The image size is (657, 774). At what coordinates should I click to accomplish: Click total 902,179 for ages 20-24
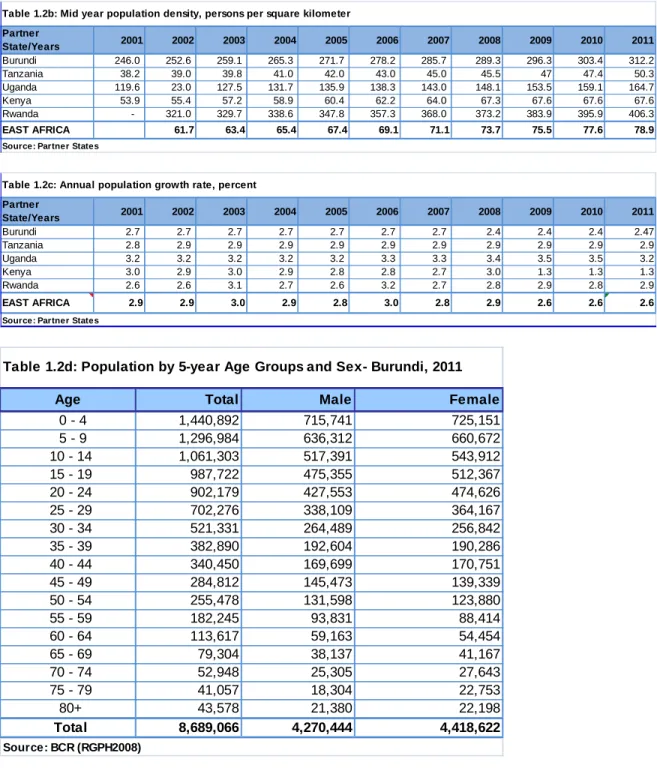(x=215, y=492)
